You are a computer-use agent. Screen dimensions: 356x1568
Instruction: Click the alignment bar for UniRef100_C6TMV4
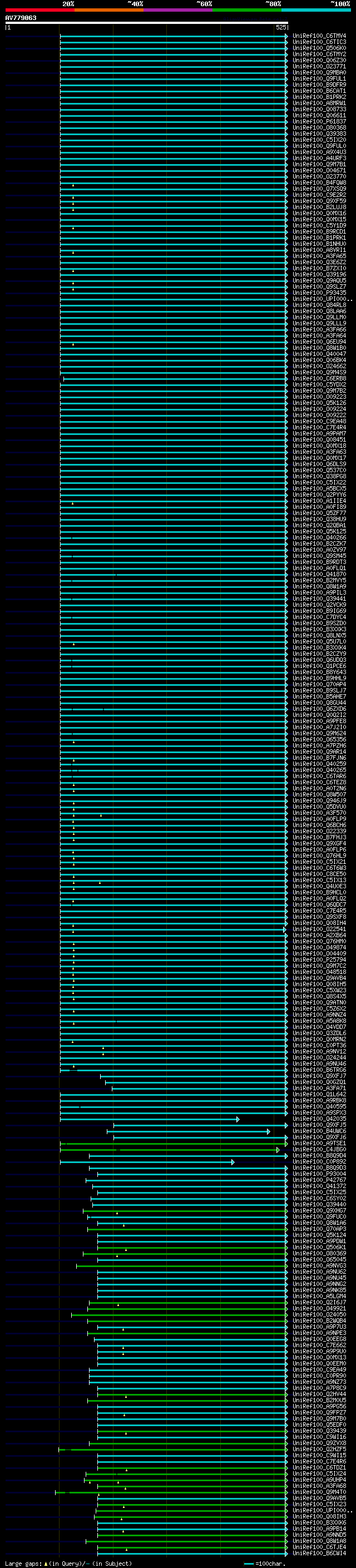[x=174, y=36]
